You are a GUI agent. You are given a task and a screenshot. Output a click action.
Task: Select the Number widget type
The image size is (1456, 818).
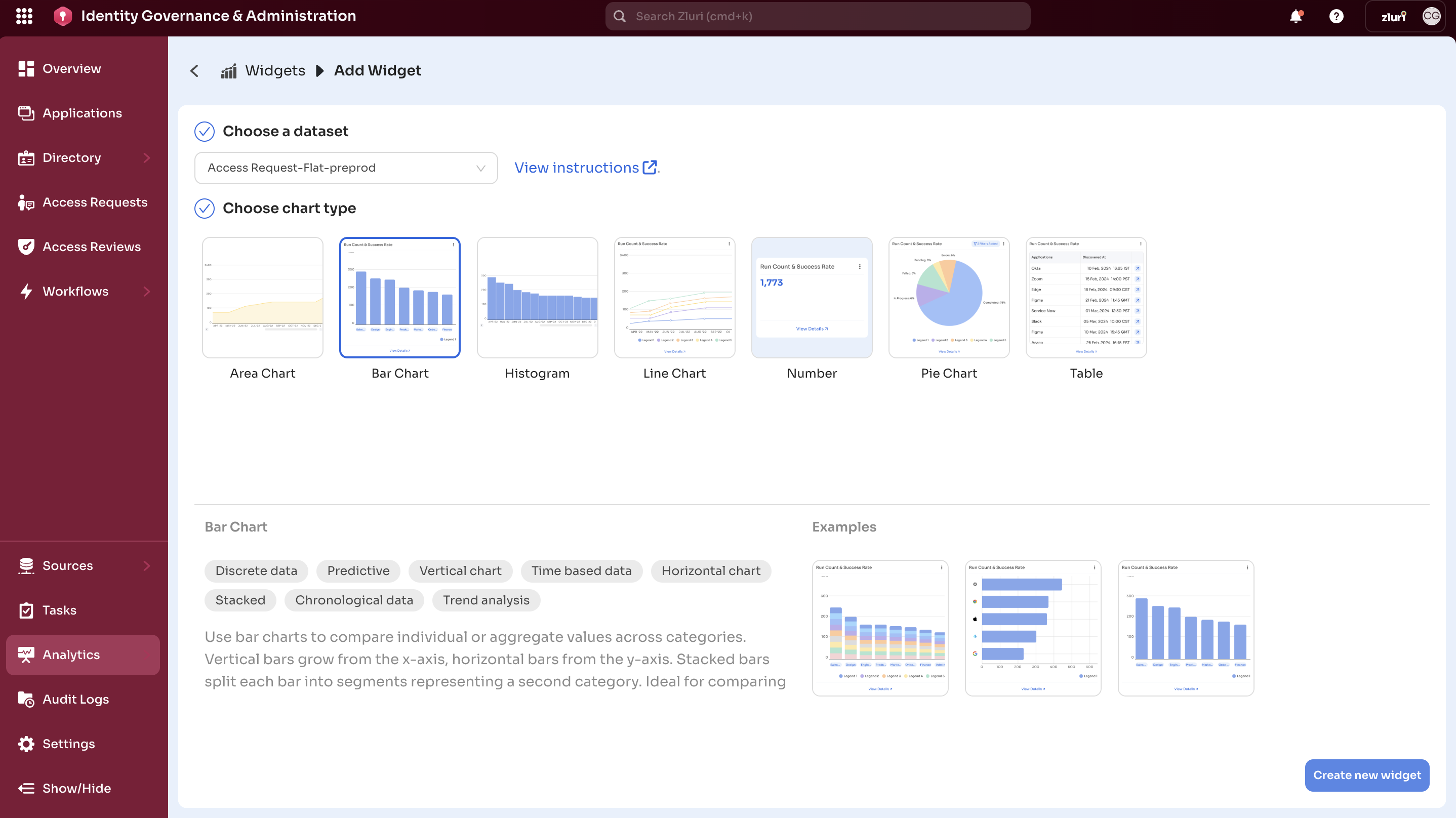(812, 297)
